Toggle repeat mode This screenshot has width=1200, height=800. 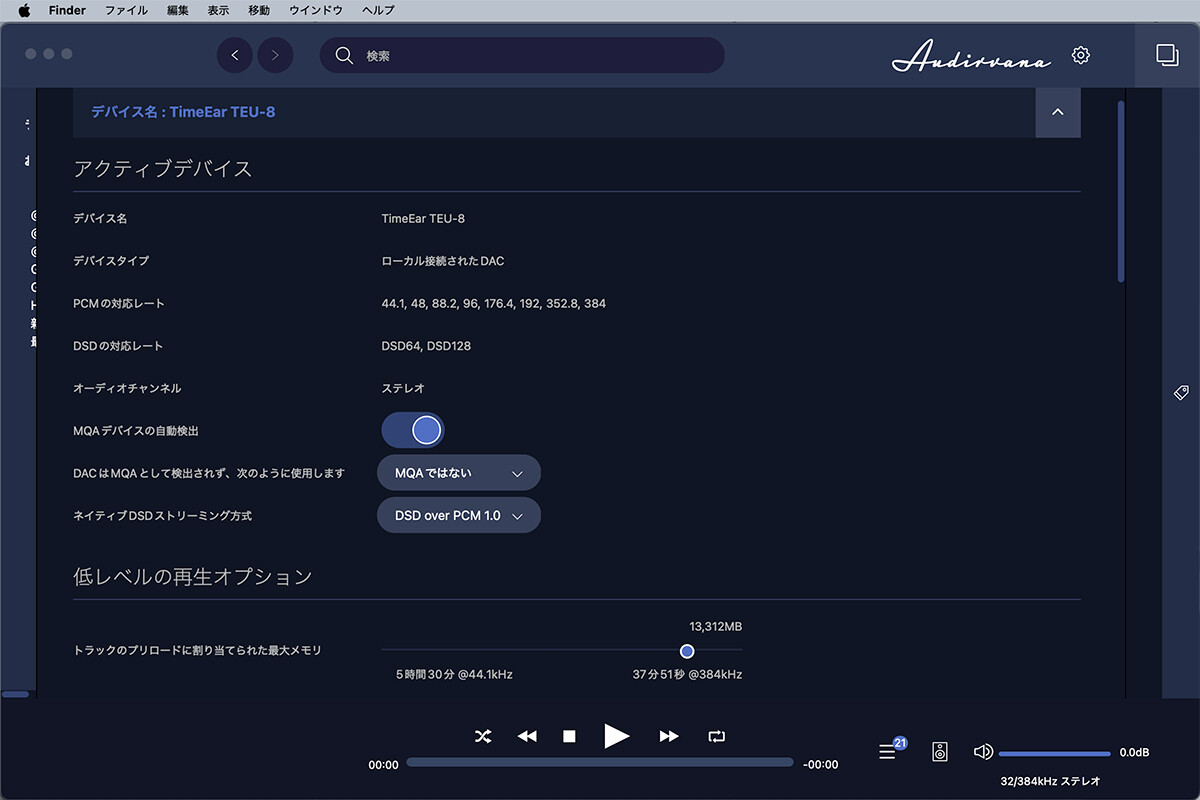717,736
